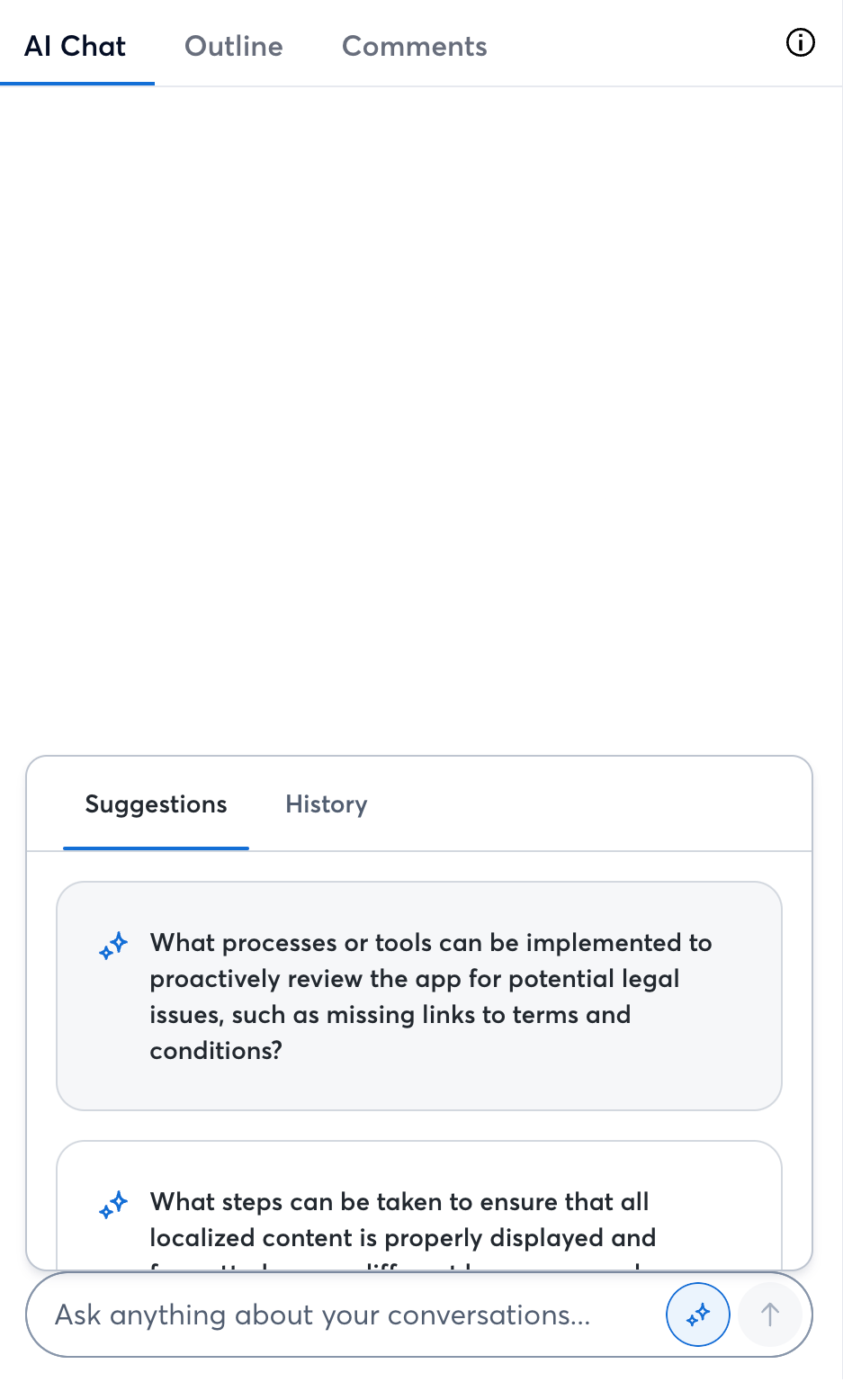Viewport: 843px width, 1400px height.
Task: Click the sparkle icon on the legal issues suggestion
Action: (114, 946)
